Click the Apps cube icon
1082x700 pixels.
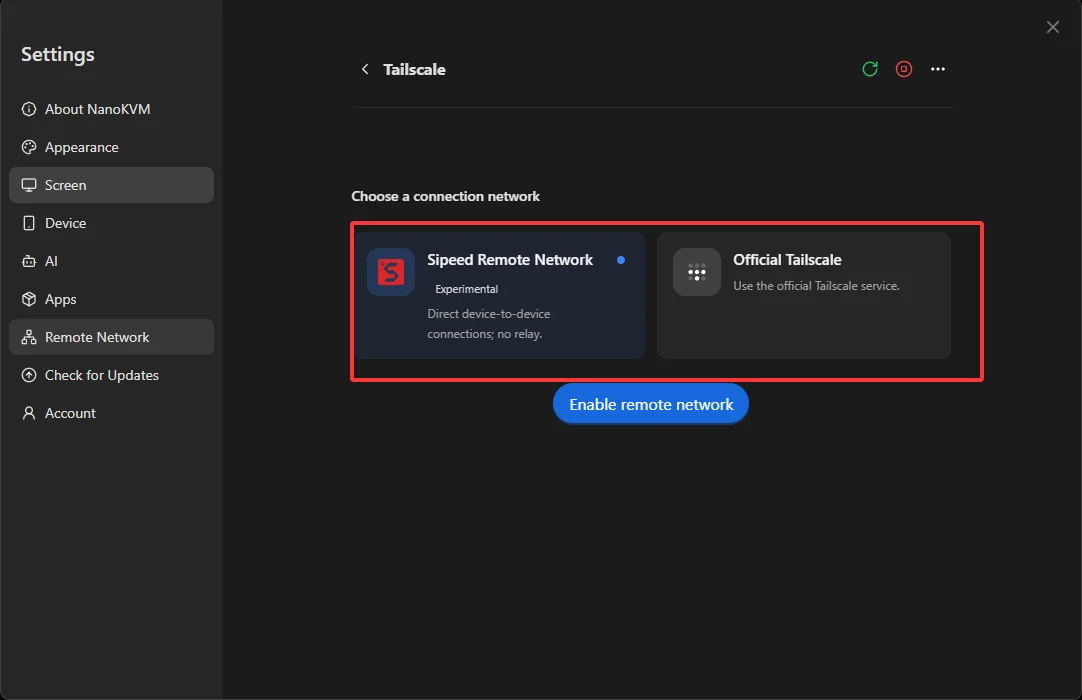pos(29,299)
